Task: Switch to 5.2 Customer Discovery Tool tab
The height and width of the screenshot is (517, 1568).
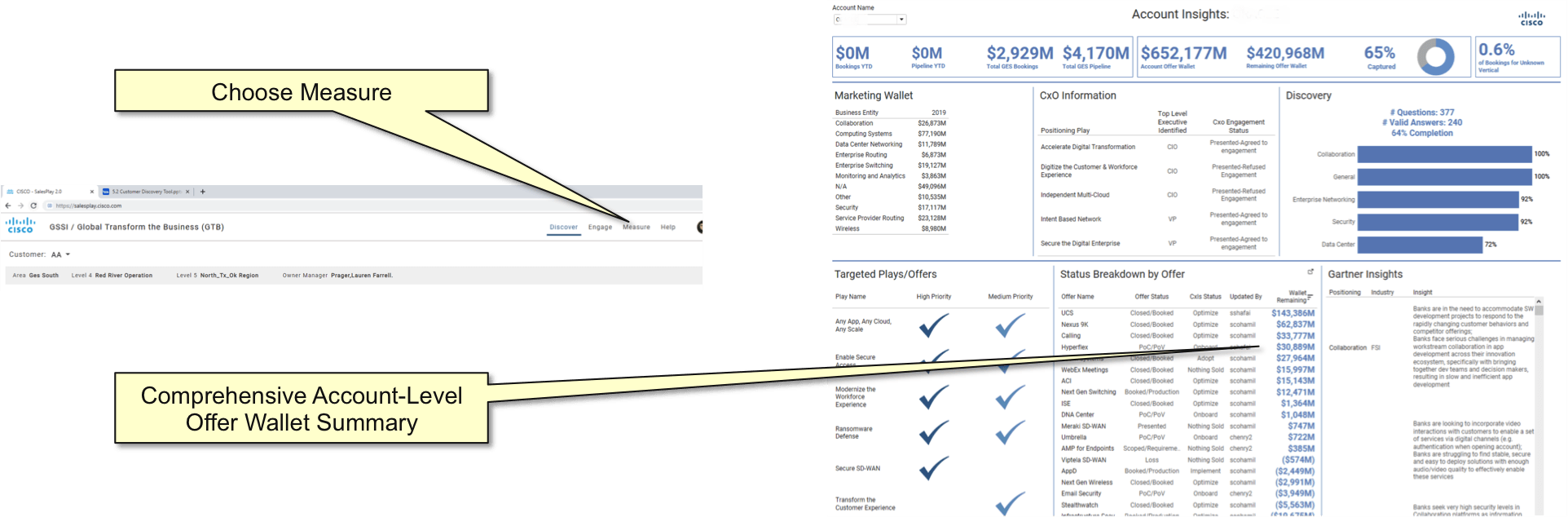Action: 146,192
